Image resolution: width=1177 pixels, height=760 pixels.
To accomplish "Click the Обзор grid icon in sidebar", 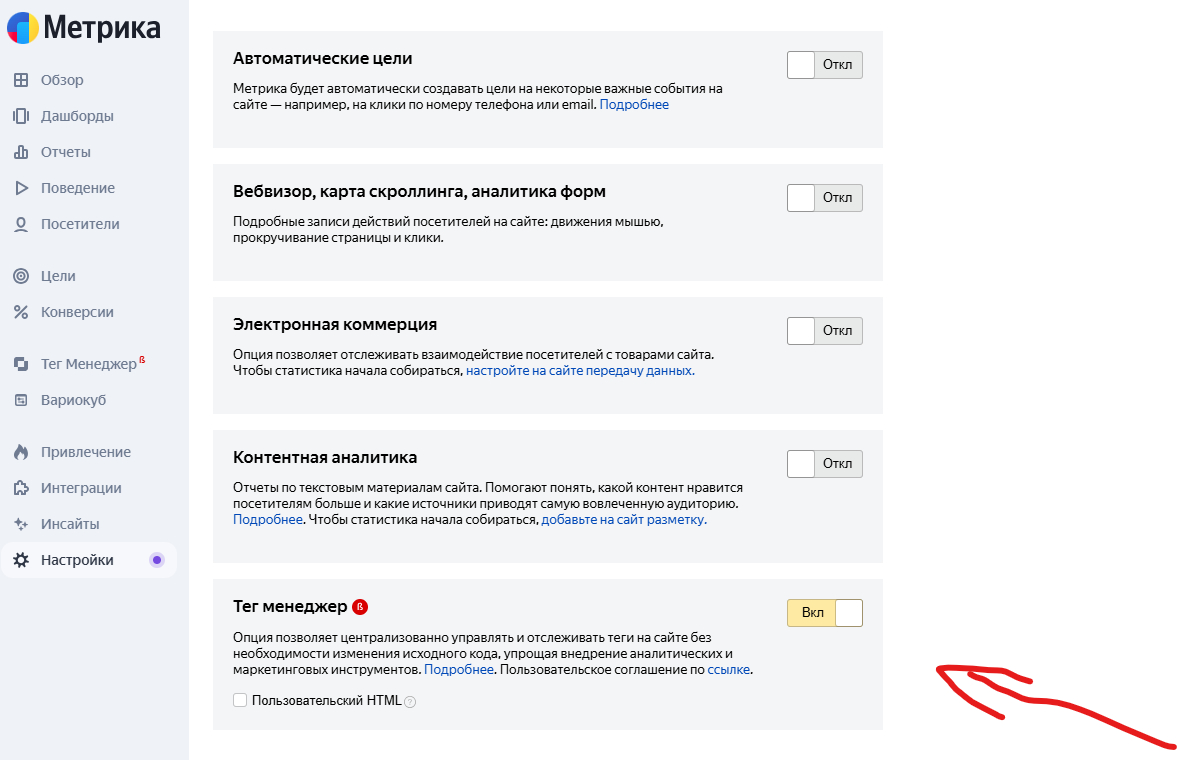I will pyautogui.click(x=20, y=80).
